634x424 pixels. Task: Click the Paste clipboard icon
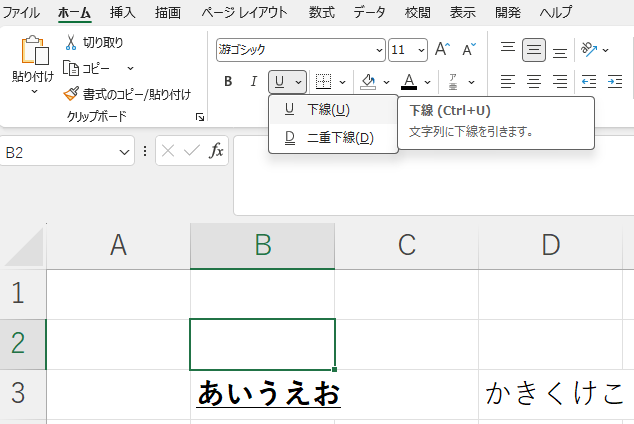tap(35, 50)
